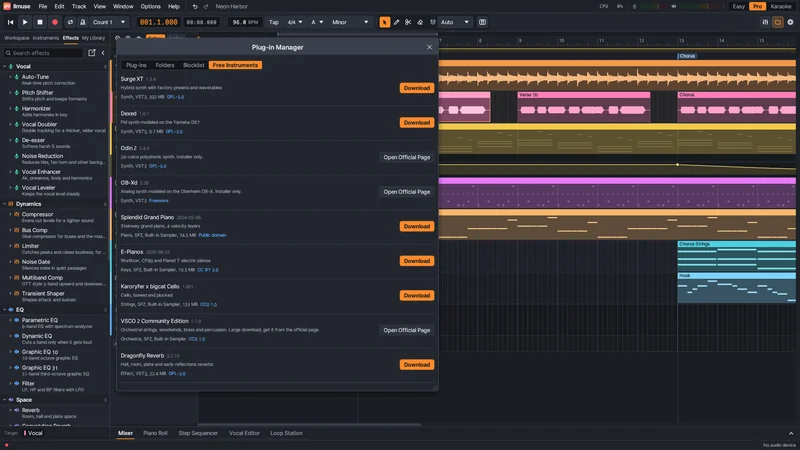Switch to Blocklist tab in Plug-in Manager
The image size is (800, 450).
pyautogui.click(x=193, y=65)
